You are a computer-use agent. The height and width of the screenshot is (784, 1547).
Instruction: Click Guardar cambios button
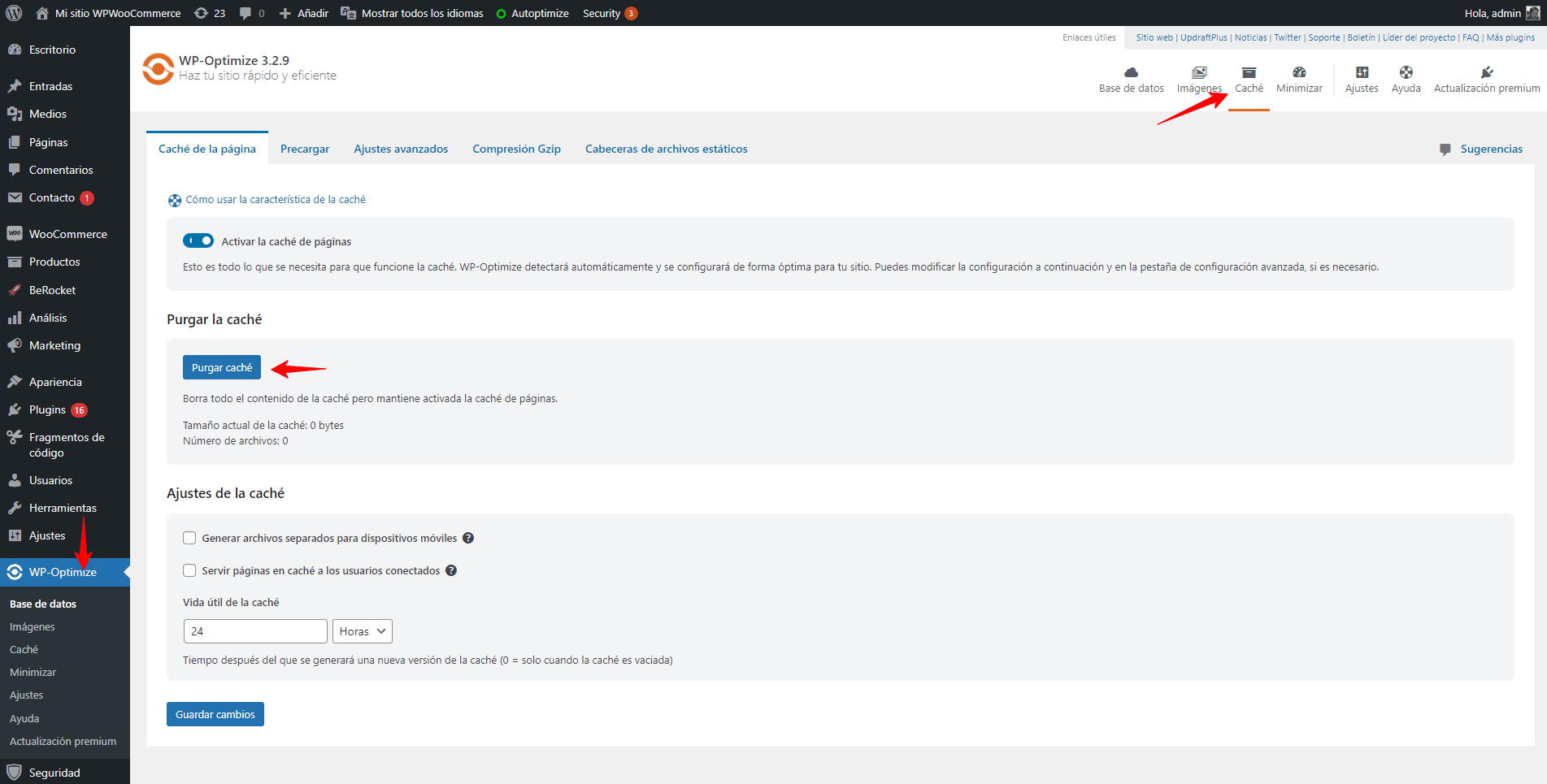(215, 714)
